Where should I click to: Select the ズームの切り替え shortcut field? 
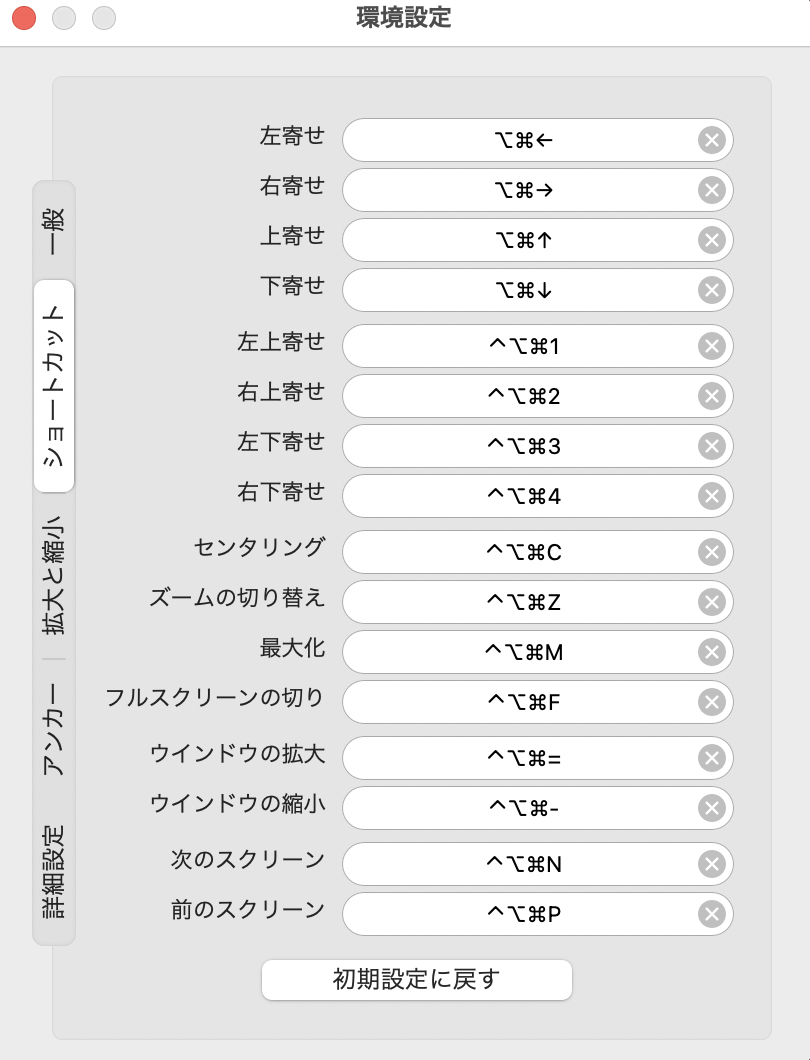[x=522, y=602]
